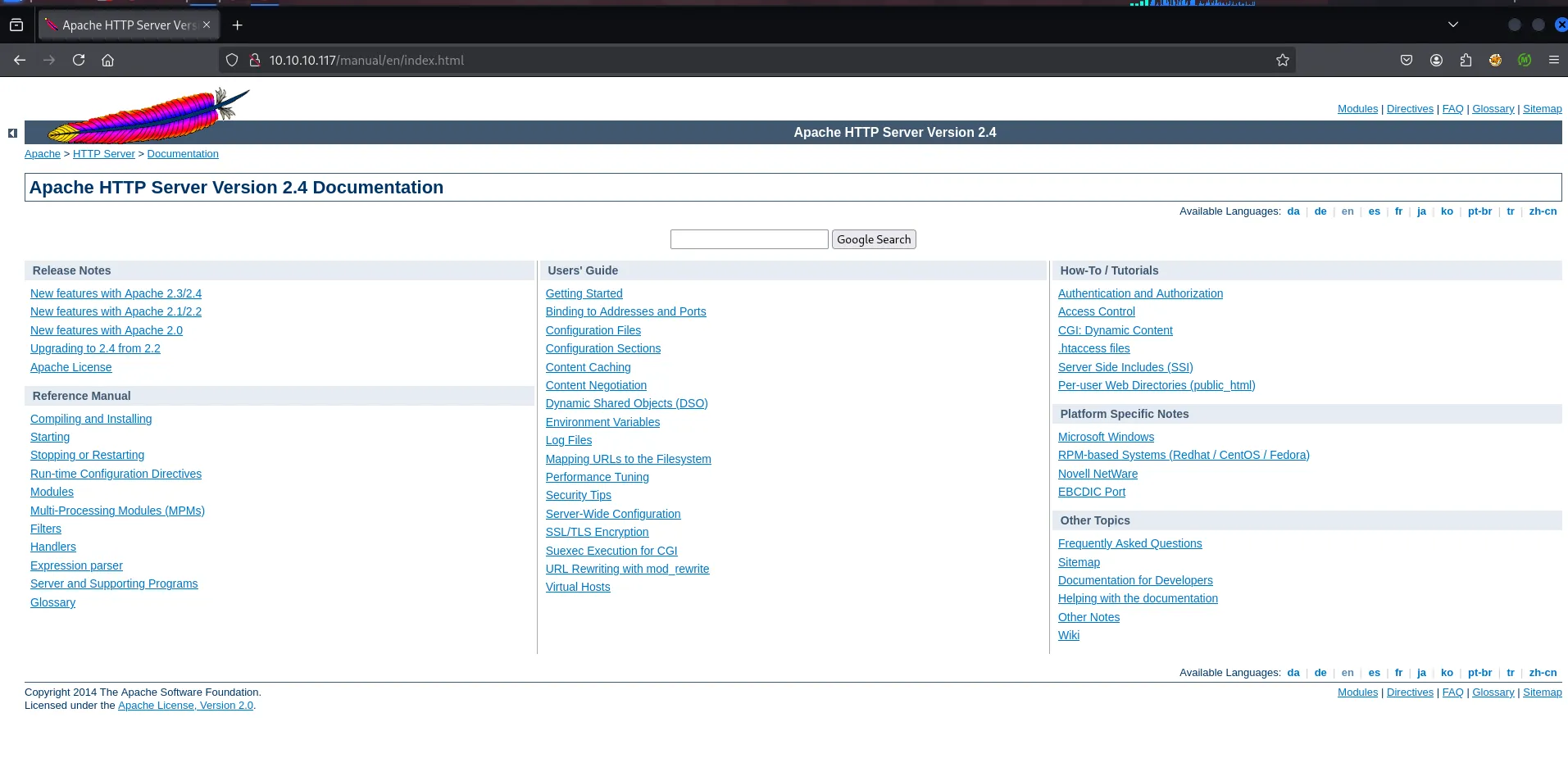Click the forward navigation arrow
Viewport: 1568px width, 781px height.
[x=49, y=60]
